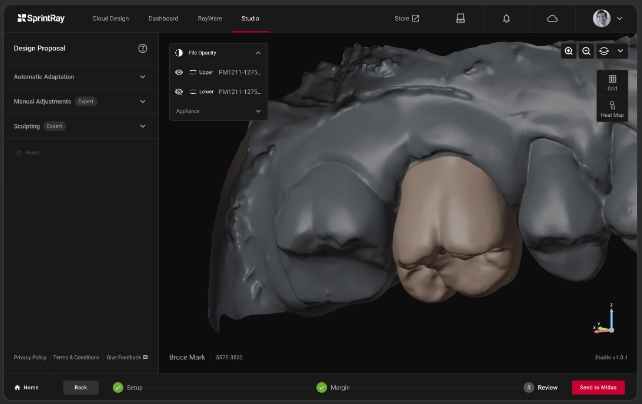
Task: Expand the Appliance dropdown
Action: click(x=258, y=111)
